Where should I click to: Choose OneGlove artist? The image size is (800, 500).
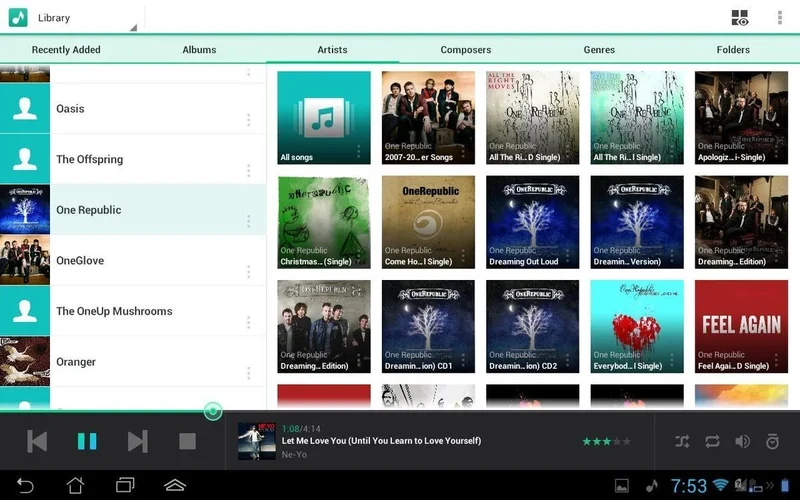coord(133,260)
